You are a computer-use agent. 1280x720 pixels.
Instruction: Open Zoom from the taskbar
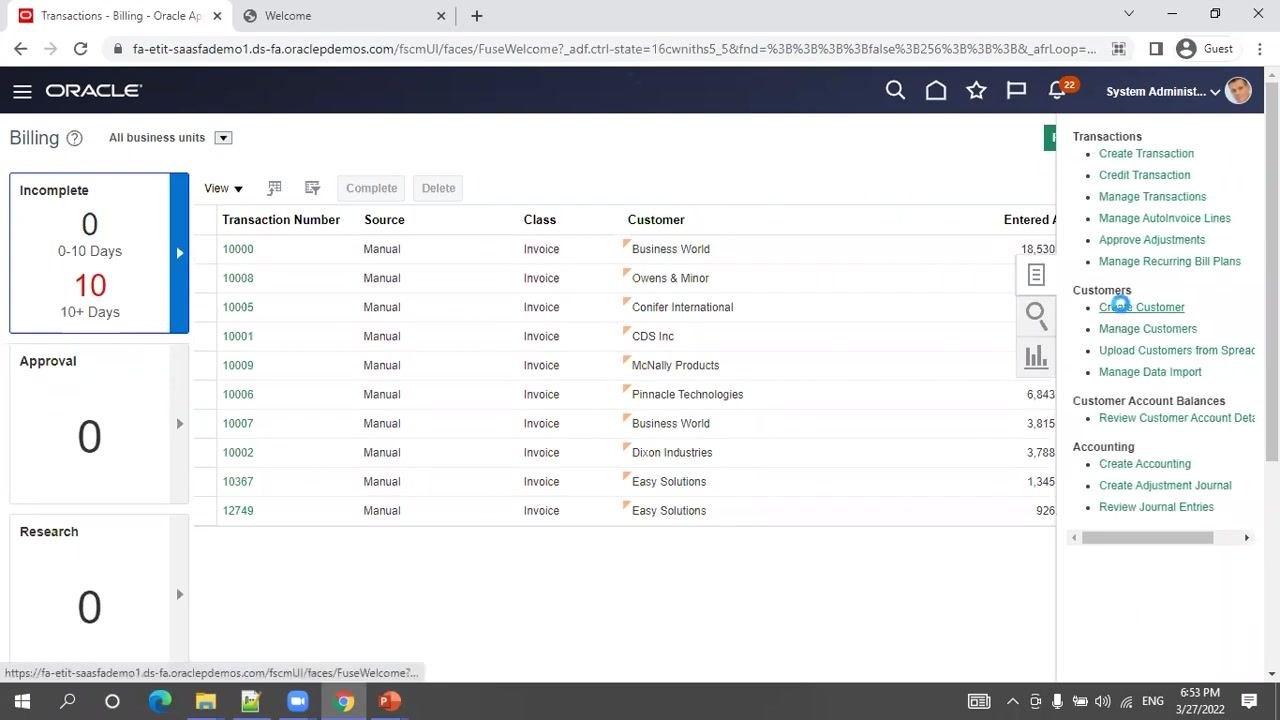[297, 701]
